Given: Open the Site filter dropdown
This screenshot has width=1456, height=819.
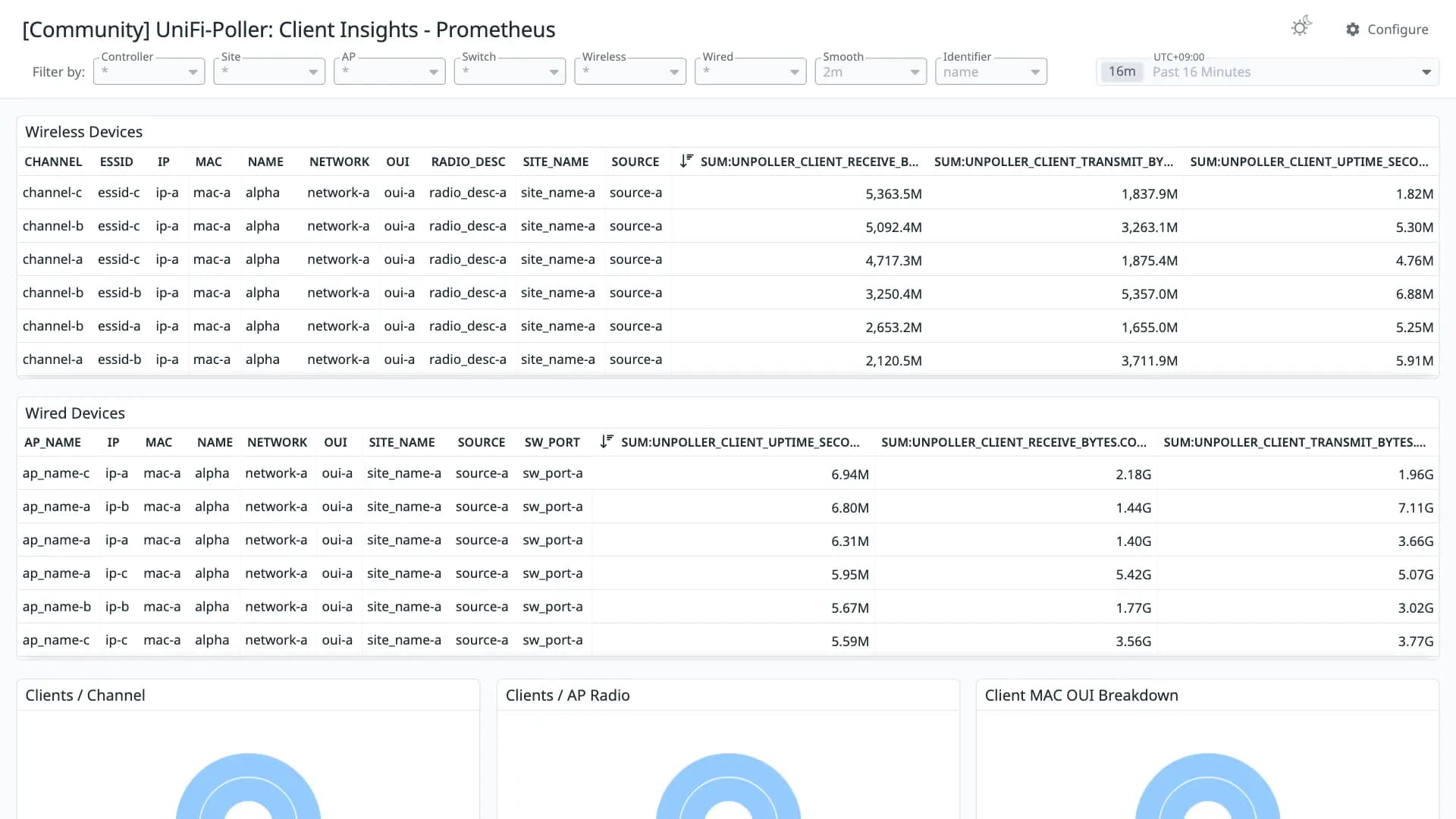Looking at the screenshot, I should pos(269,71).
